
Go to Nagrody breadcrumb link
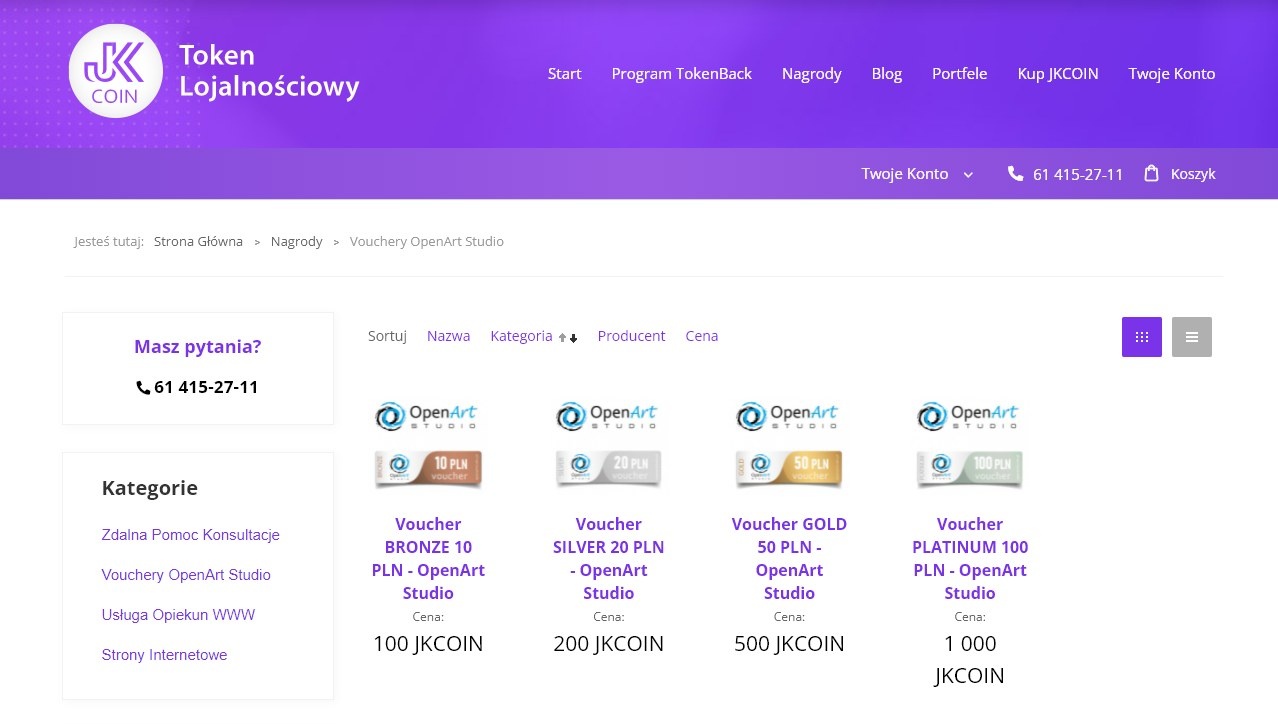pos(297,242)
